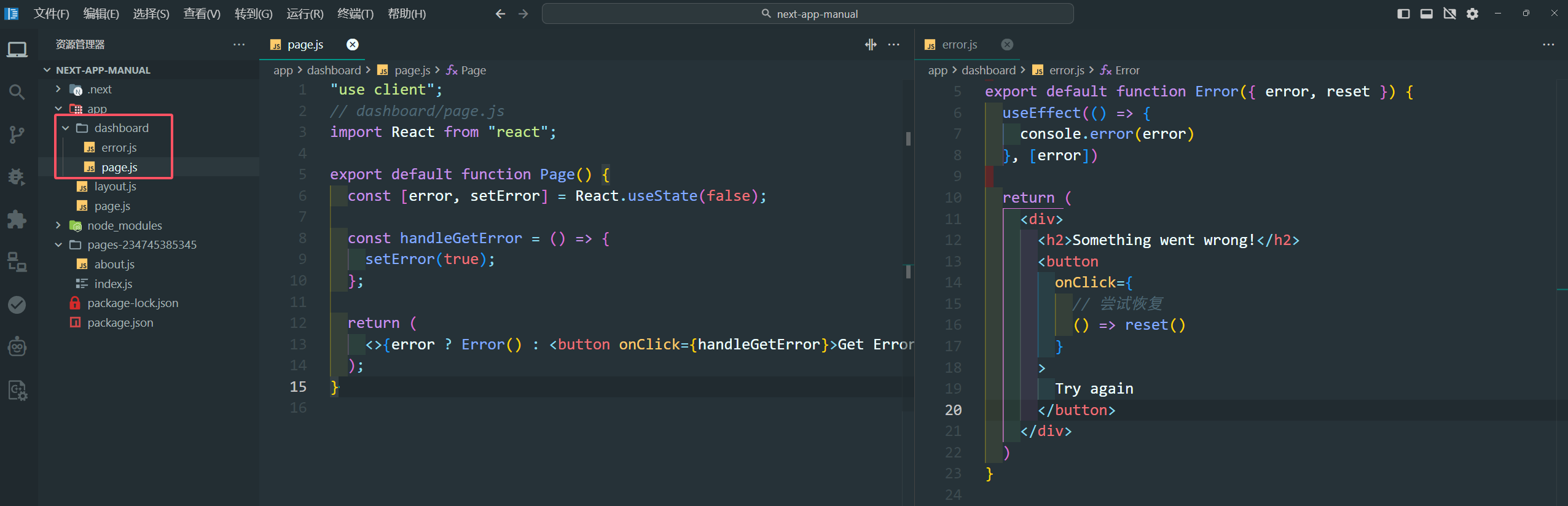Image resolution: width=1568 pixels, height=506 pixels.
Task: Open the 转到(G) menu
Action: click(254, 14)
